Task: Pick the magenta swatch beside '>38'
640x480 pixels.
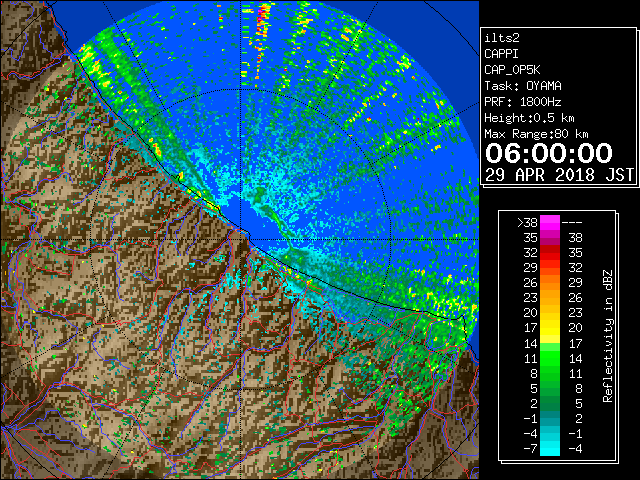Action: (550, 223)
